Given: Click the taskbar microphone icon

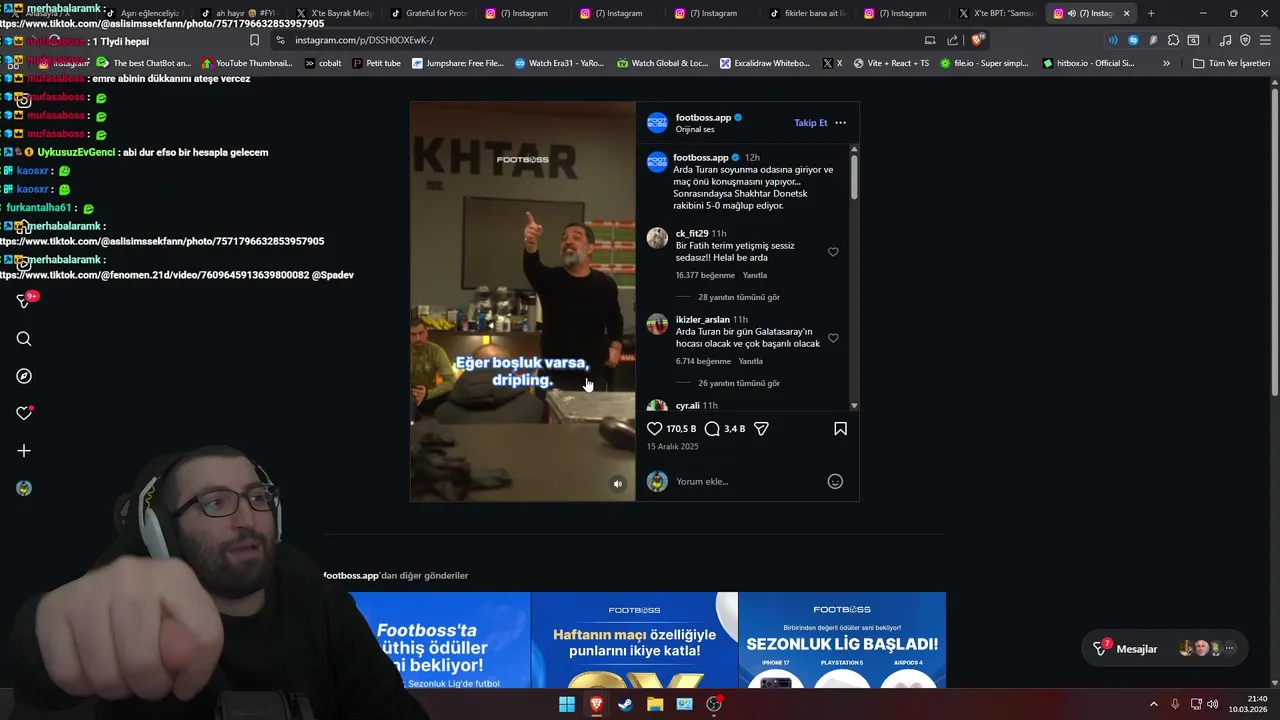Looking at the screenshot, I should 1175,704.
